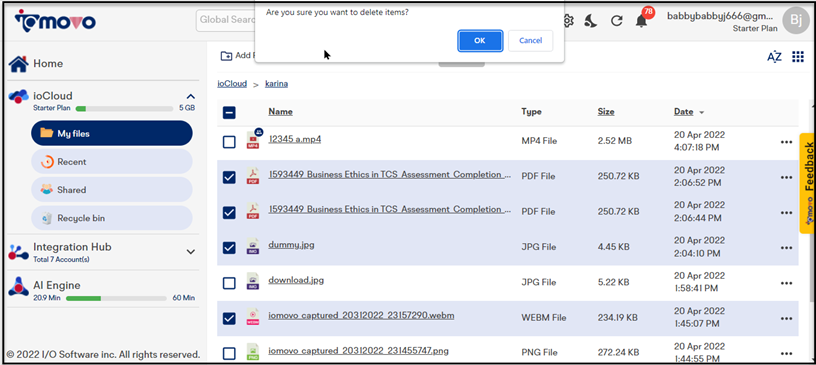Toggle dark mode moon icon

coord(591,21)
